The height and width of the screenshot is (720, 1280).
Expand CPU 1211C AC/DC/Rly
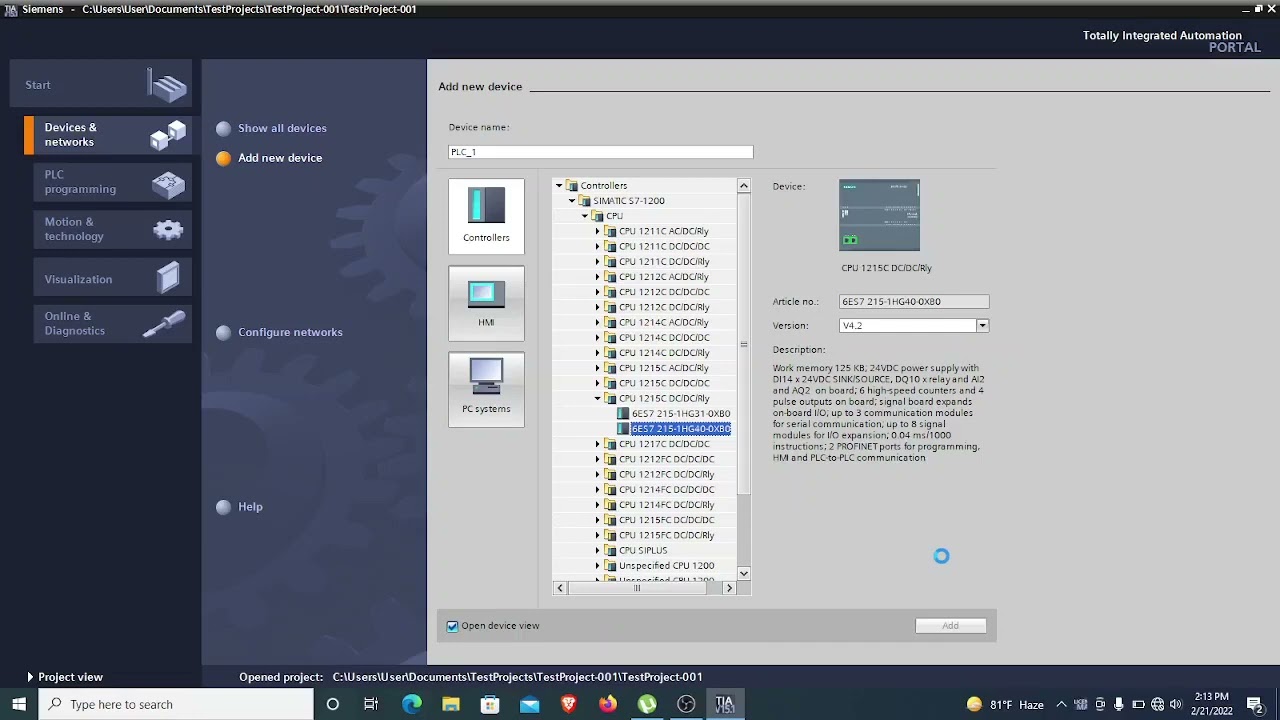point(598,231)
